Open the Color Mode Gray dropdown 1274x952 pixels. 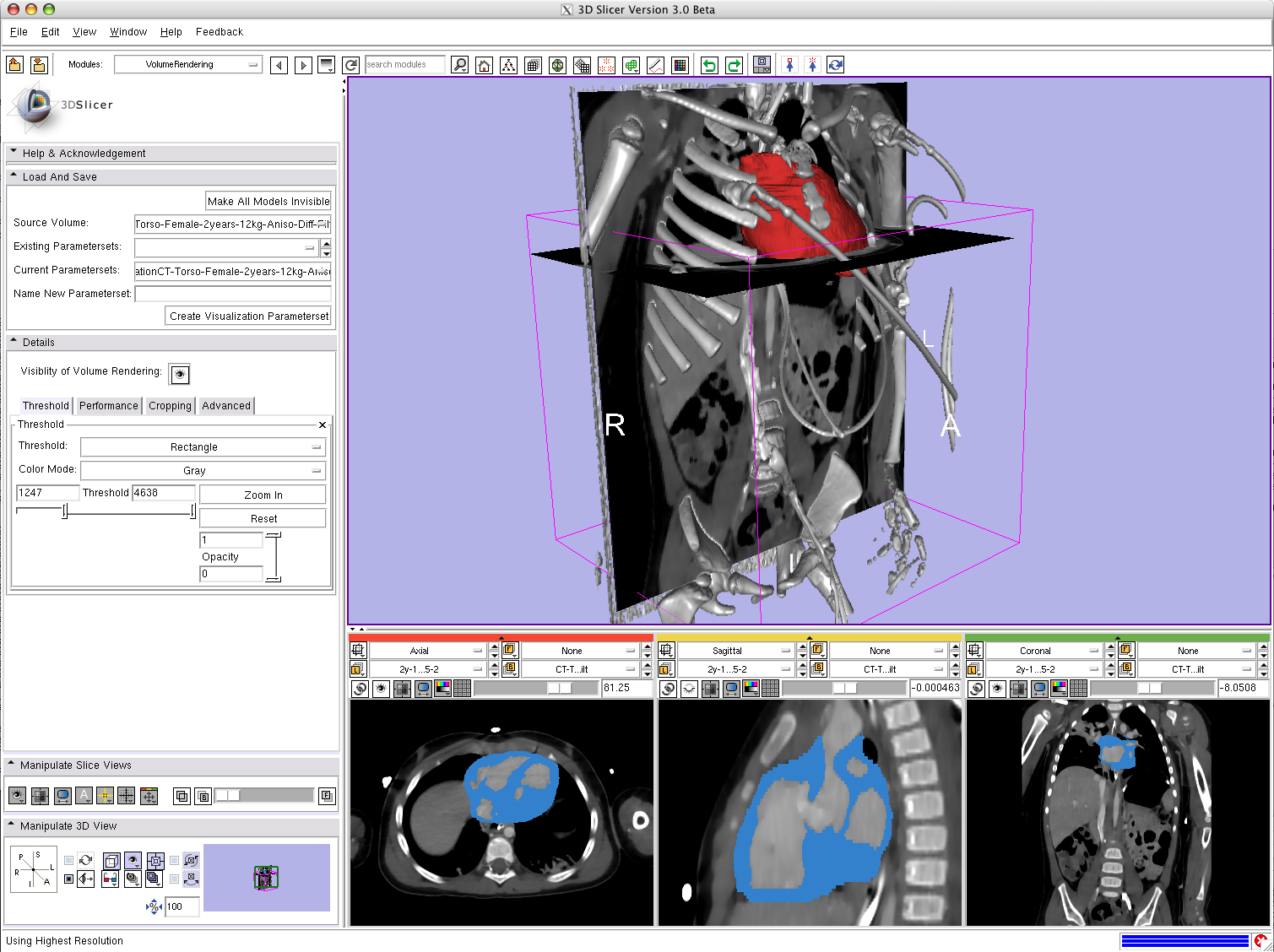click(x=203, y=470)
